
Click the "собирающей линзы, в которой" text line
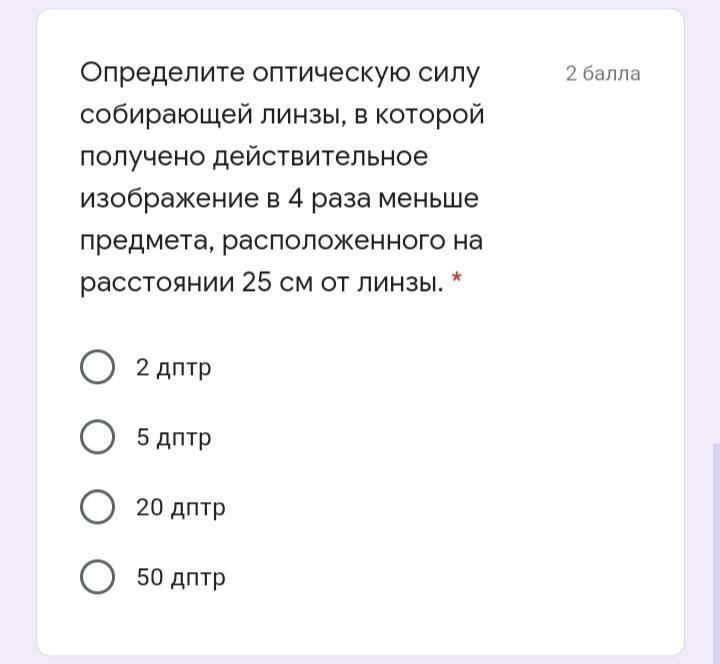tap(282, 114)
